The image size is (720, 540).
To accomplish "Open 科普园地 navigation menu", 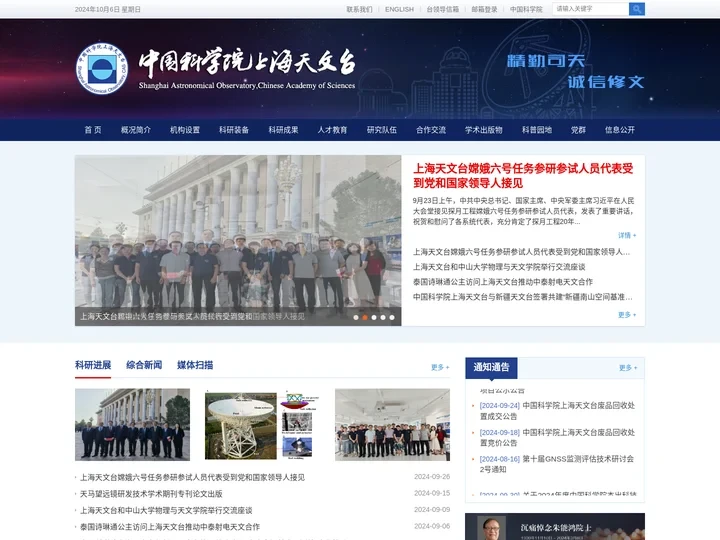I will click(537, 130).
